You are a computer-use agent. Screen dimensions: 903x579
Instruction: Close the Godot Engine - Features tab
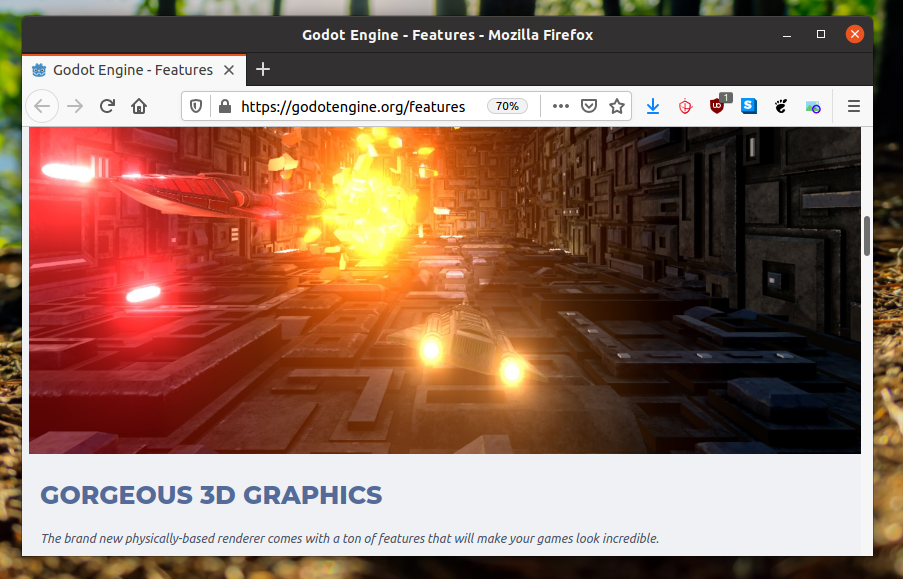pyautogui.click(x=229, y=70)
